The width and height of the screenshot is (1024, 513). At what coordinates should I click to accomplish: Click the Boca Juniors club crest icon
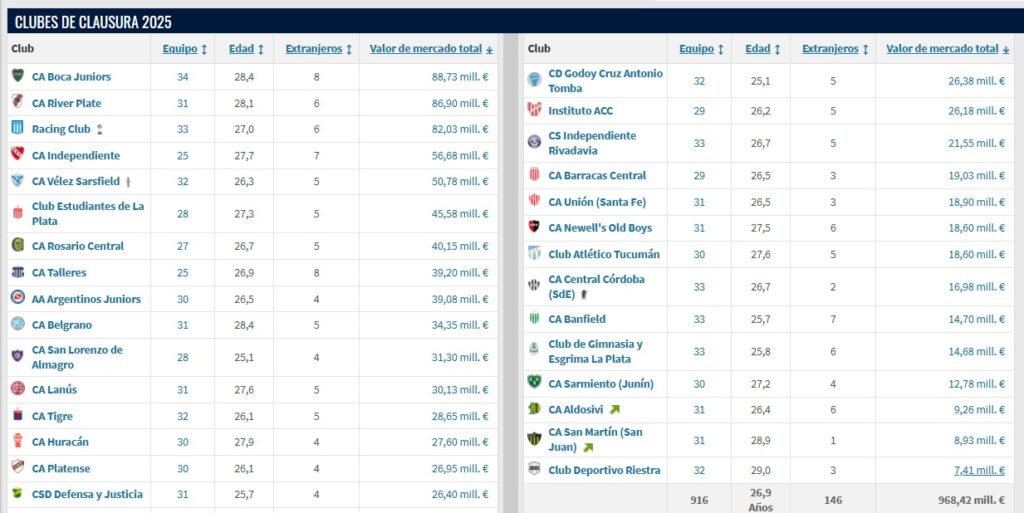point(18,76)
